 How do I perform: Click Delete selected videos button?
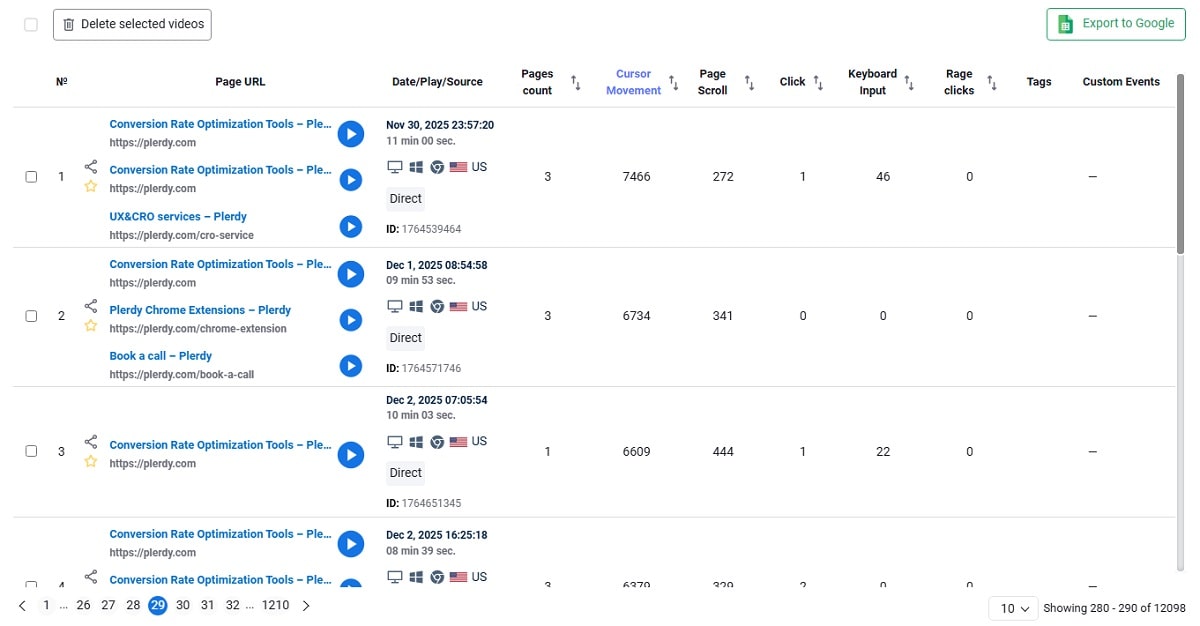click(132, 24)
